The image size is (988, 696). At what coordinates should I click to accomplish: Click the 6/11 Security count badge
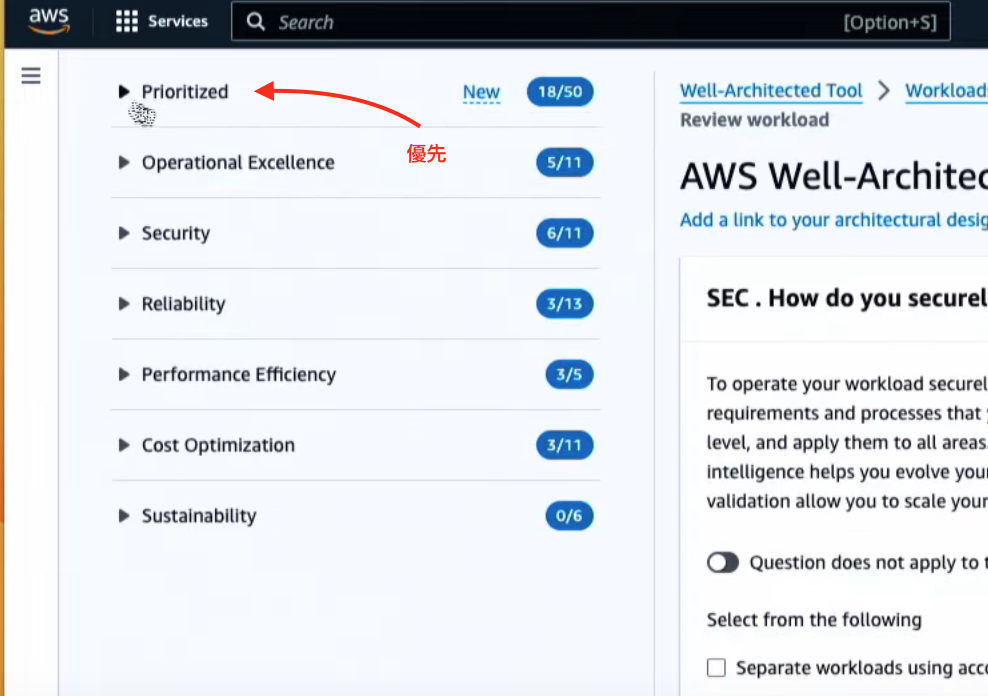564,234
